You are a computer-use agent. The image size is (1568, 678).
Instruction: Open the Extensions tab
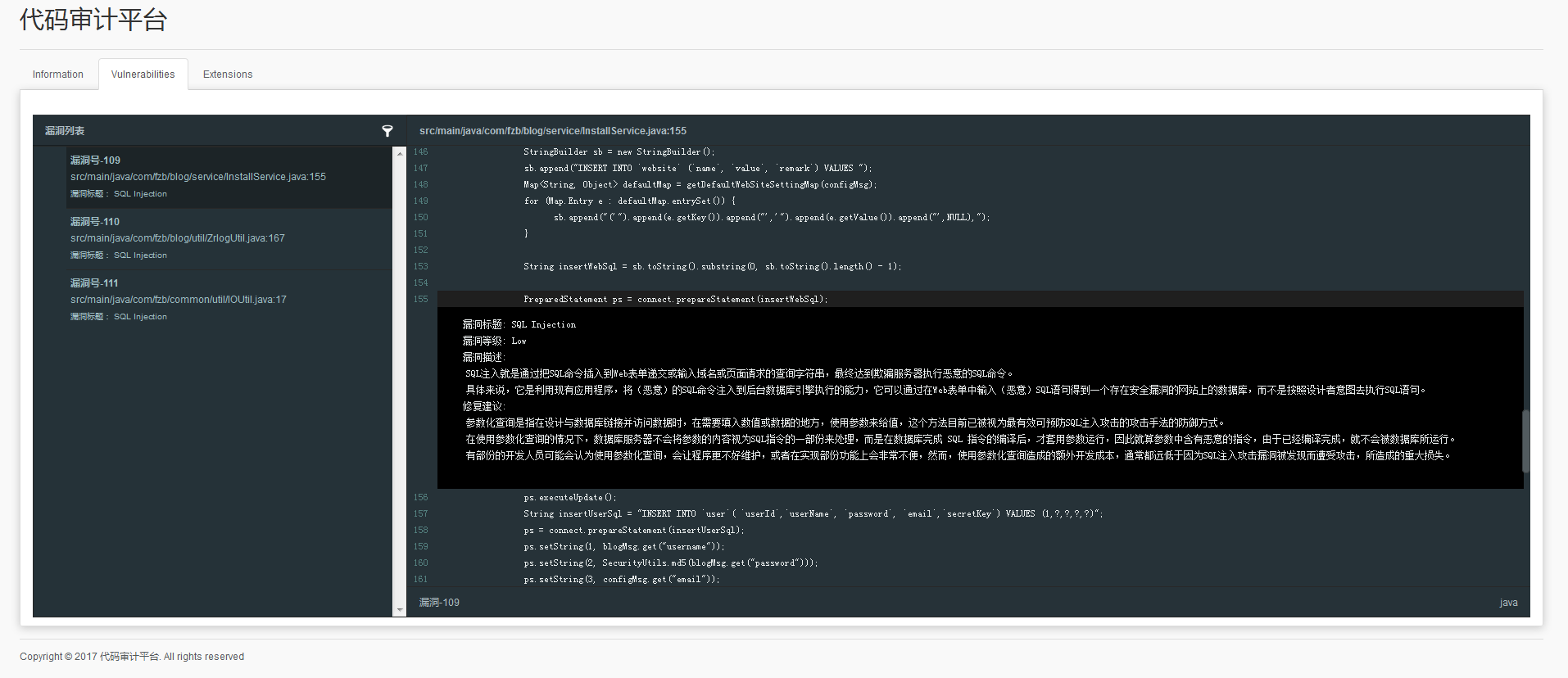228,75
